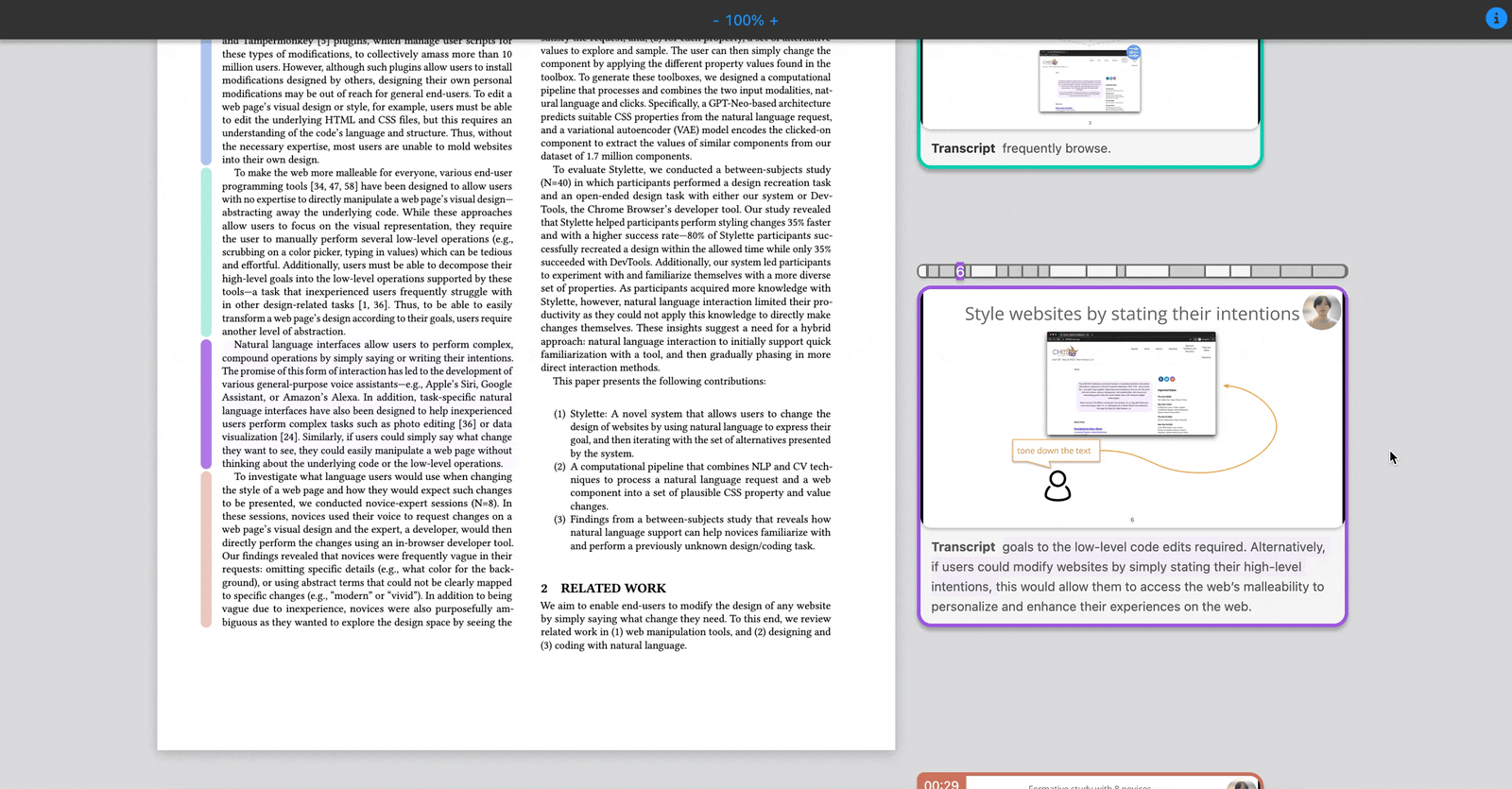Click the 00:29 timestamp badge

pyautogui.click(x=941, y=783)
